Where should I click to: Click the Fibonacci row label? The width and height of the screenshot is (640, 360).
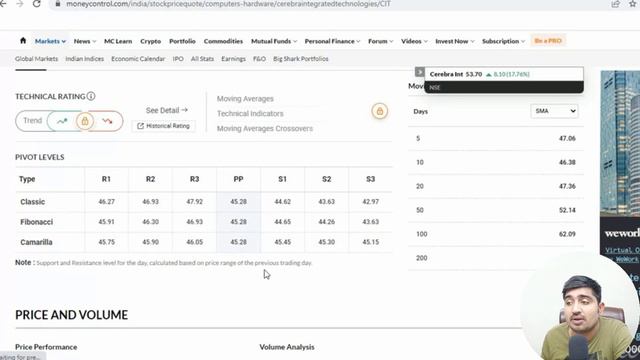coord(37,222)
